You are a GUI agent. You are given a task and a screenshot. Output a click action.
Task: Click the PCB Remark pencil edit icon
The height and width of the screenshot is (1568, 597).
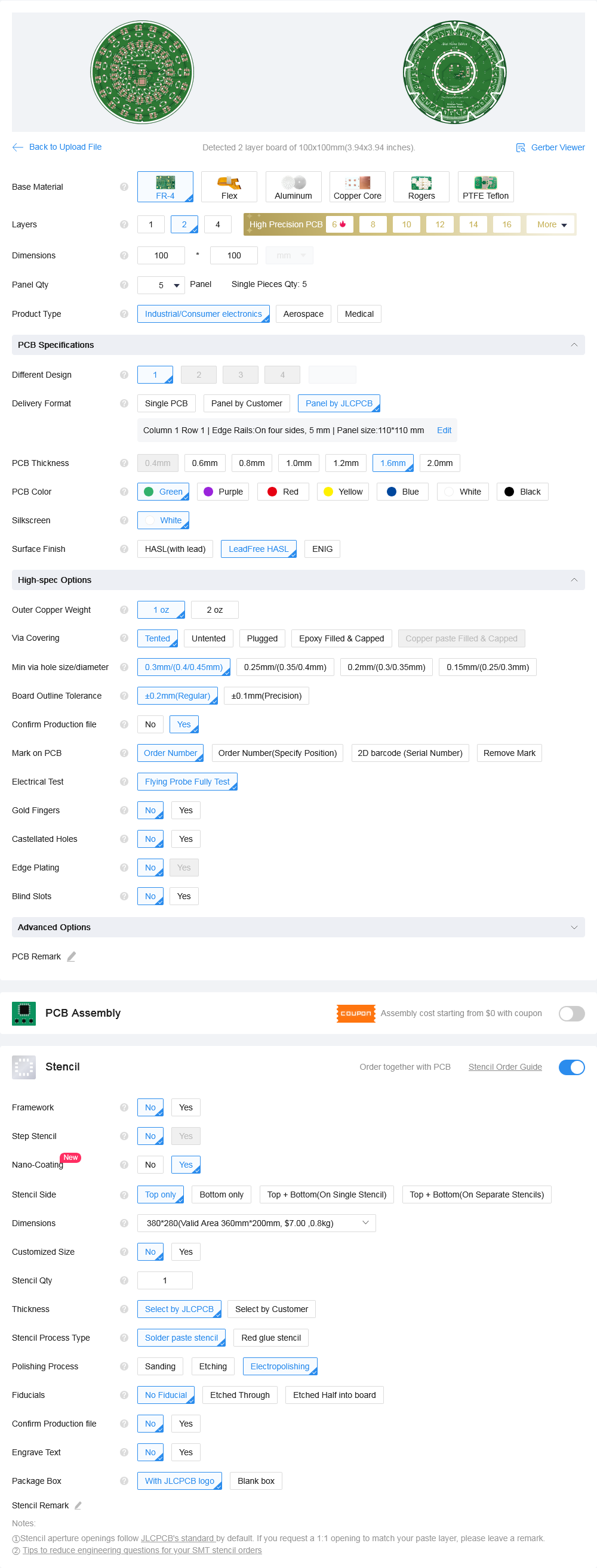pyautogui.click(x=71, y=956)
